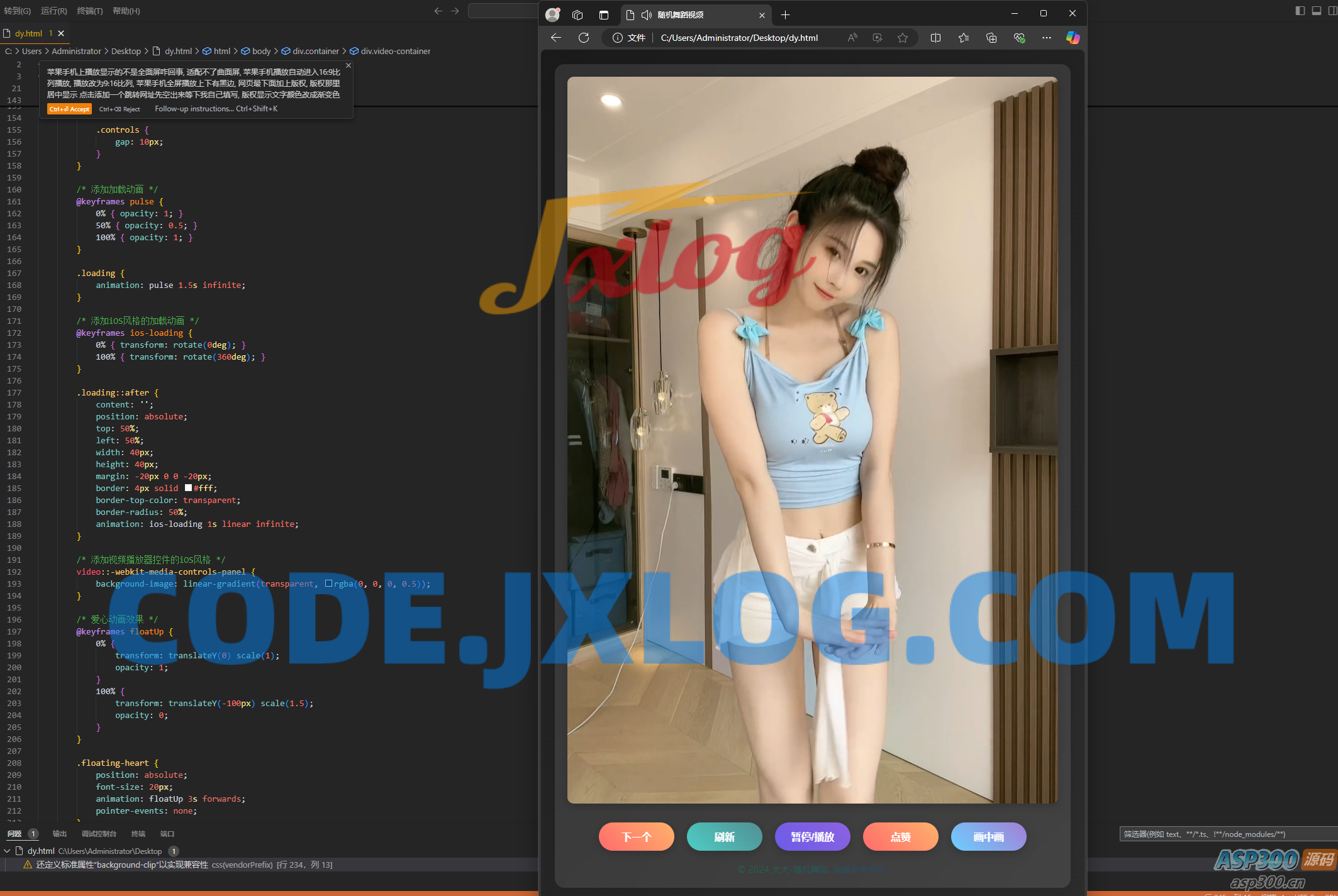Switch to the 输出 panel tab
The image size is (1338, 896).
tap(60, 834)
